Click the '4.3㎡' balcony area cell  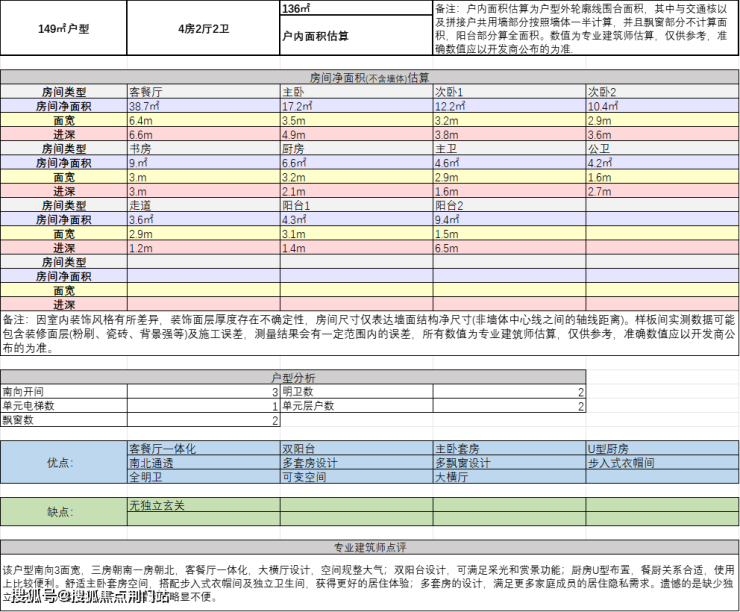tap(357, 219)
